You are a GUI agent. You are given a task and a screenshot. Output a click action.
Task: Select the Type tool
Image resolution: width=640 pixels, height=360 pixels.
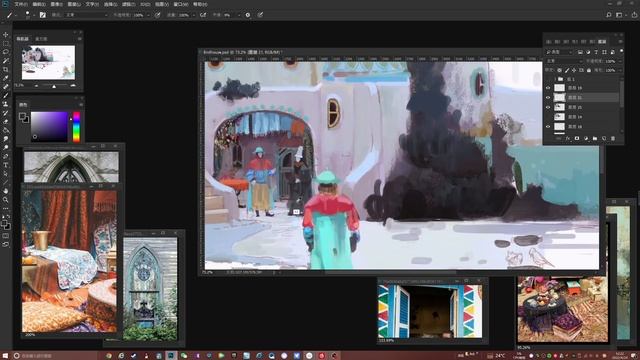click(5, 165)
